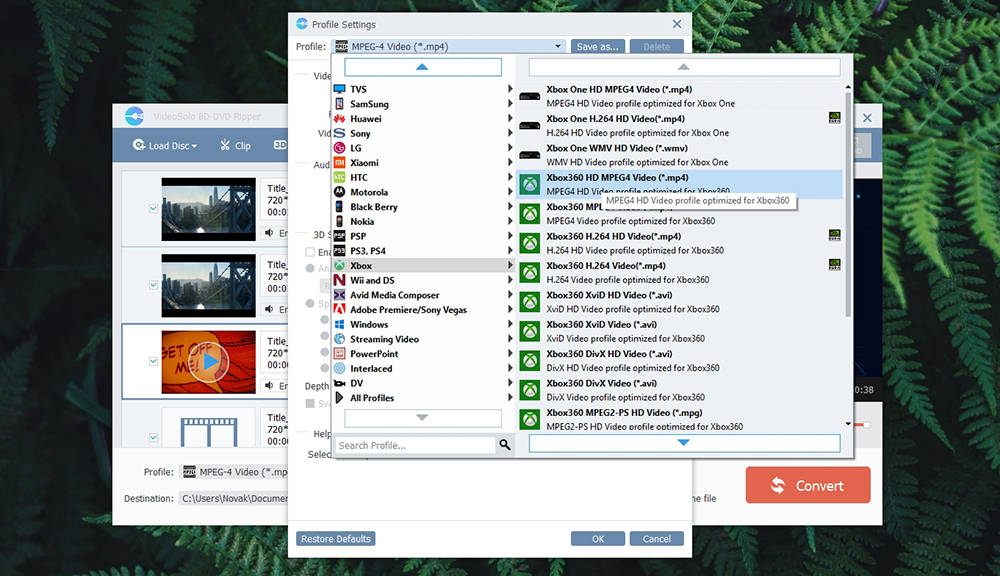
Task: Click the Huawei logo icon
Action: click(339, 119)
